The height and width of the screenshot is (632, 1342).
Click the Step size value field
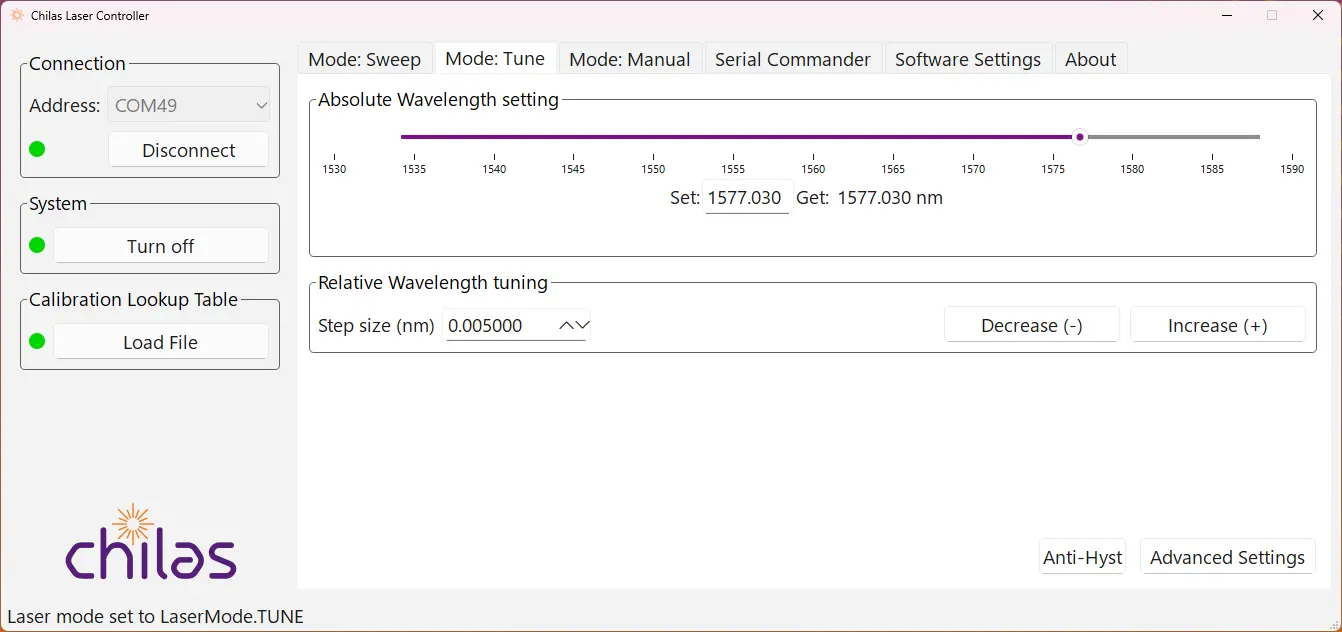[501, 325]
